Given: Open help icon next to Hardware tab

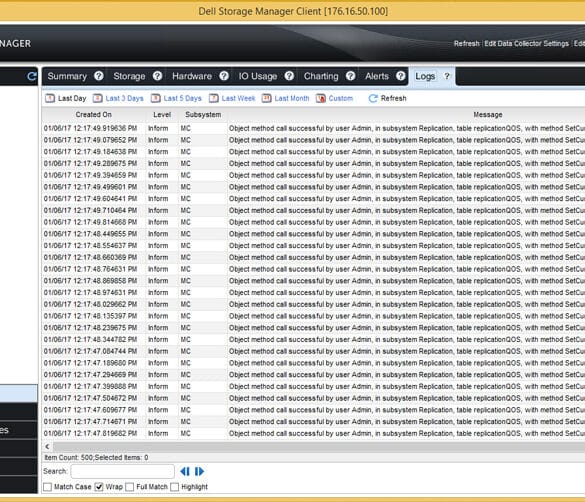Looking at the screenshot, I should pyautogui.click(x=224, y=76).
